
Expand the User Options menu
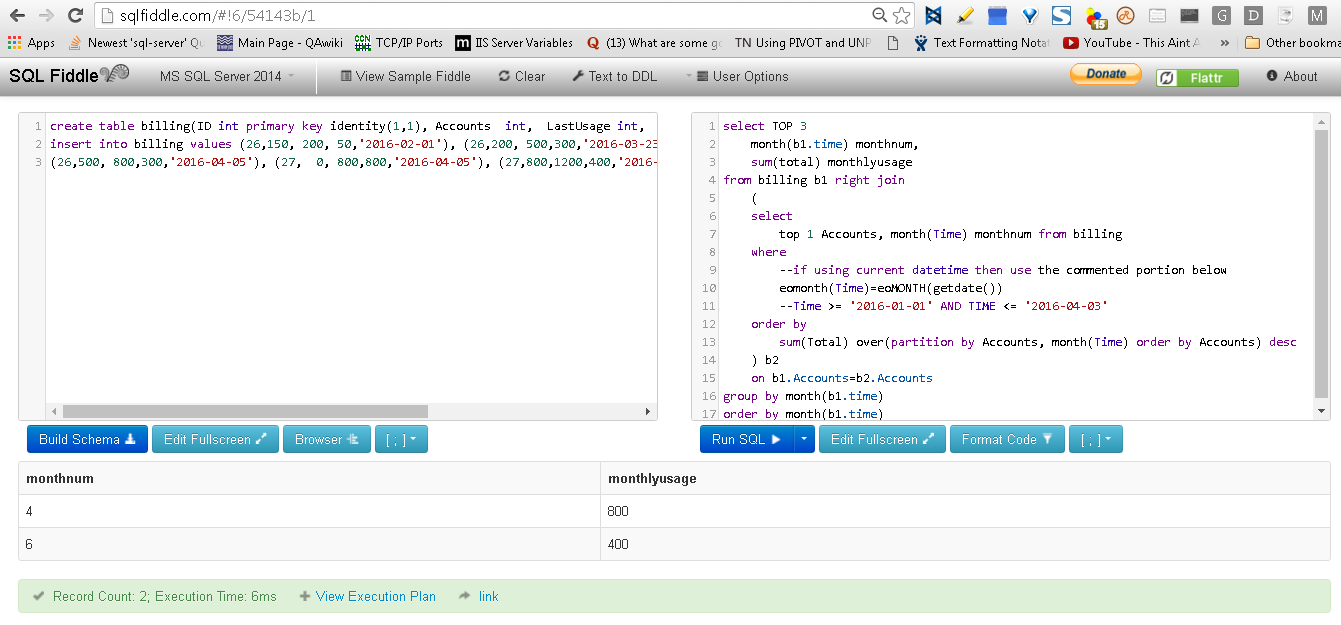(x=737, y=76)
